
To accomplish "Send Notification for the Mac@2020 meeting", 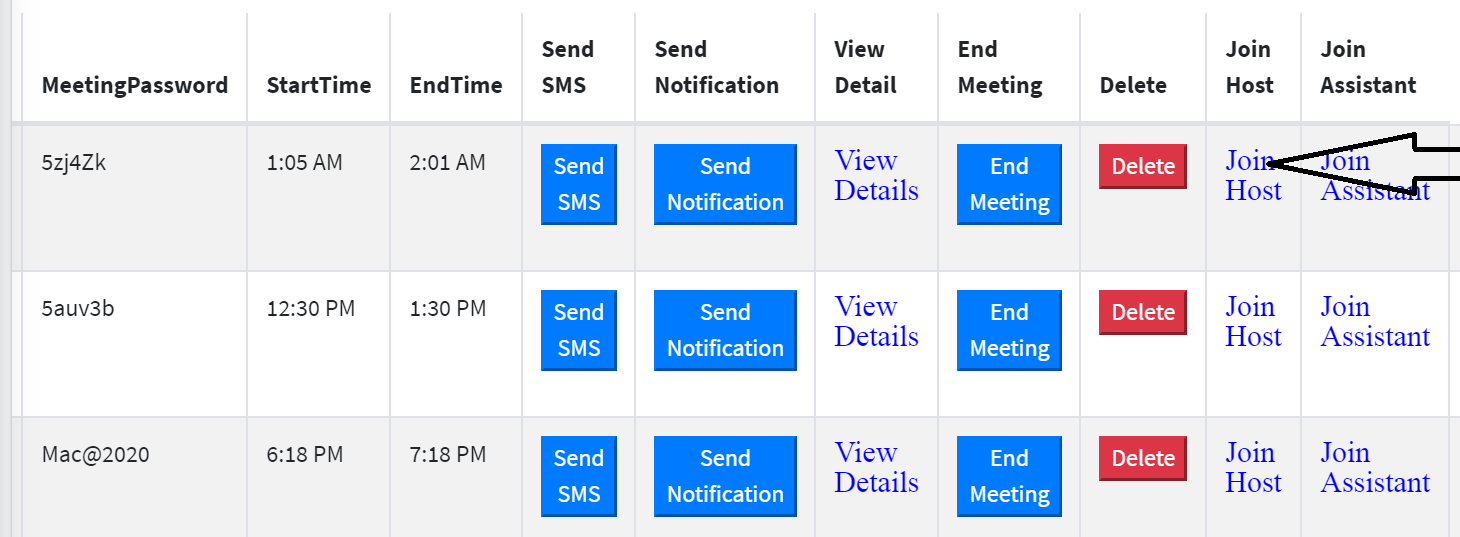I will pyautogui.click(x=725, y=476).
